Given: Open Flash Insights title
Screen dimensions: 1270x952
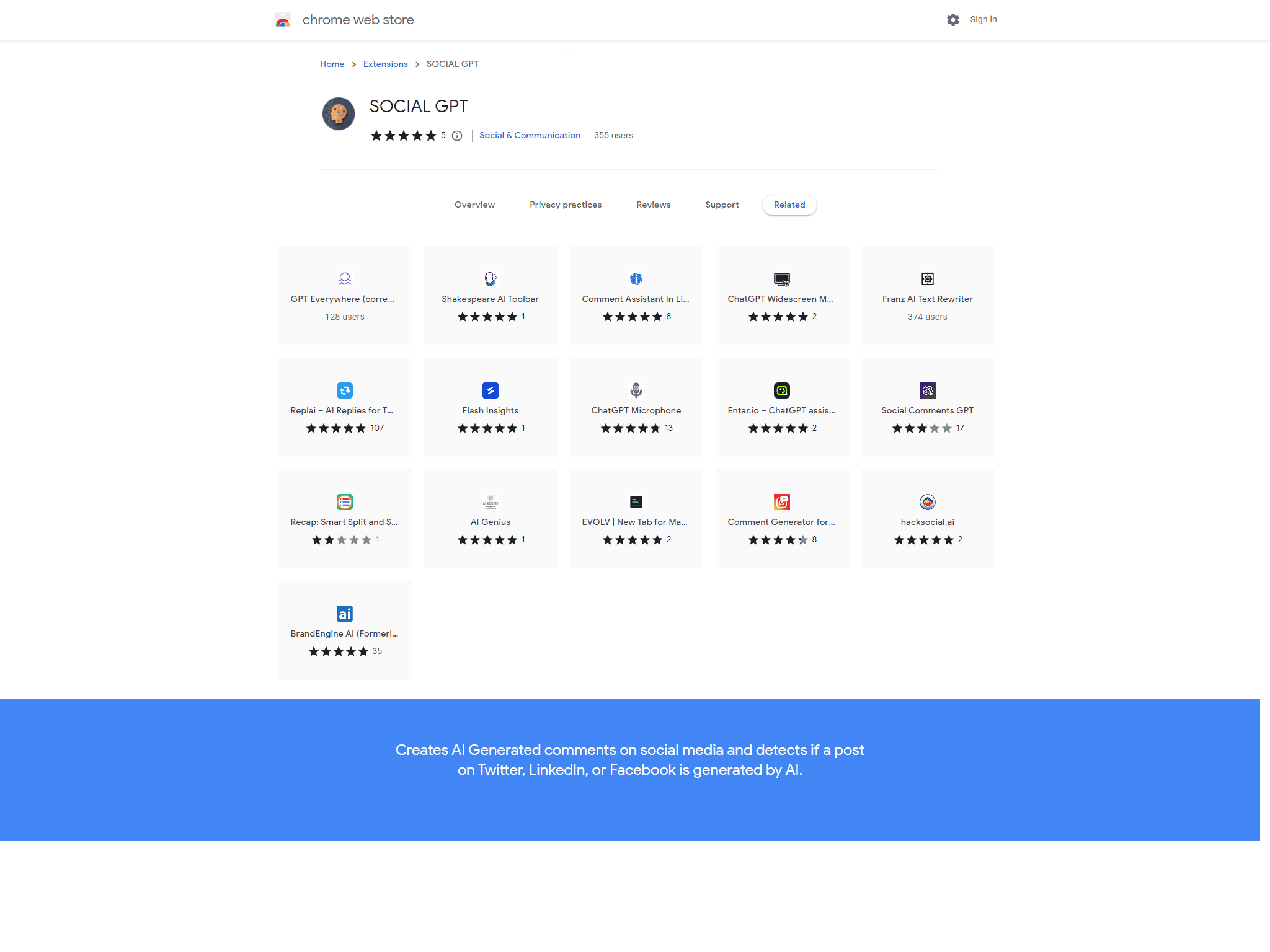Looking at the screenshot, I should click(491, 411).
